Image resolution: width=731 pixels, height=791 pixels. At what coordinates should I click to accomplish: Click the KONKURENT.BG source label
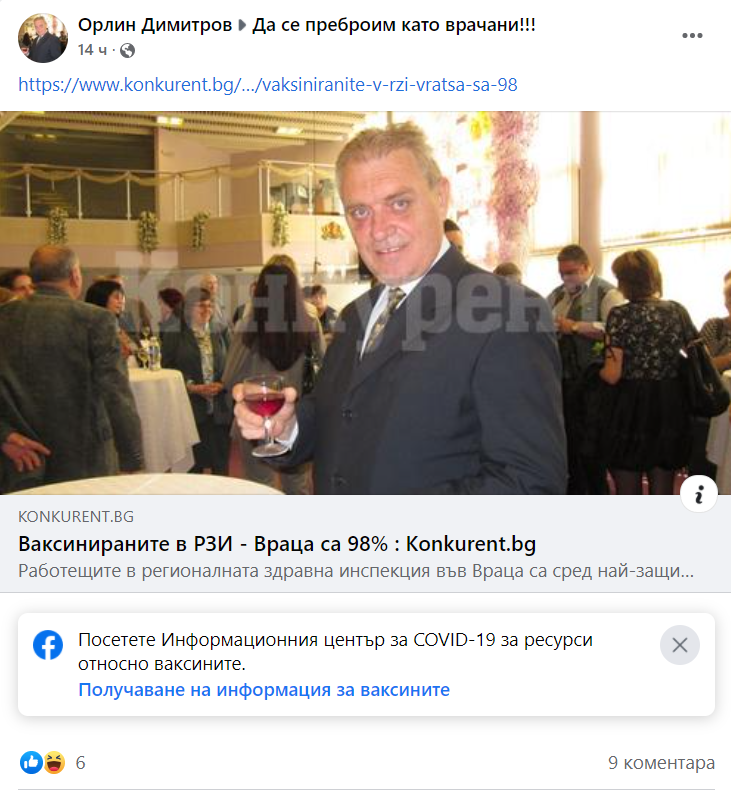click(x=76, y=517)
